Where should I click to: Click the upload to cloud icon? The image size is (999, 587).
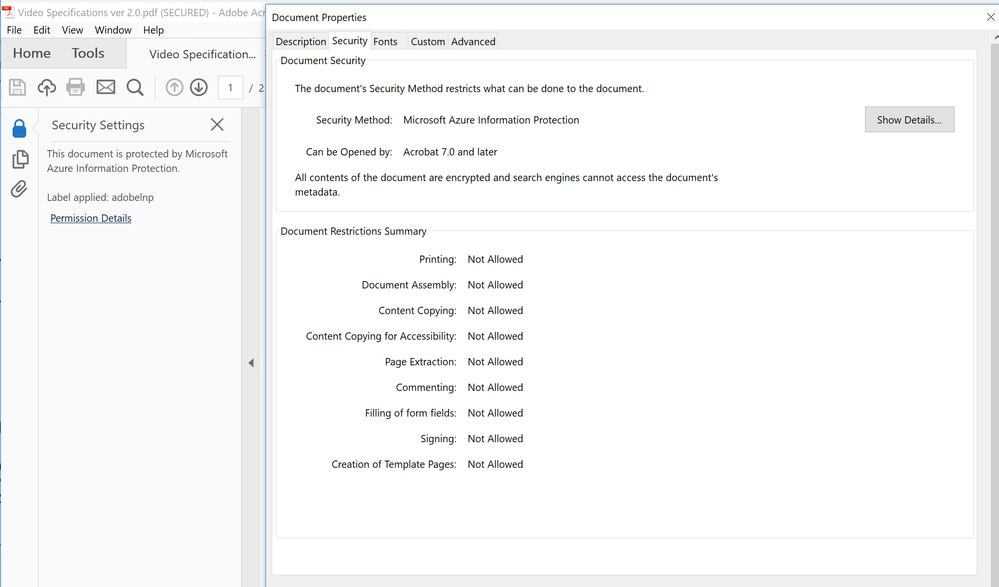(47, 87)
